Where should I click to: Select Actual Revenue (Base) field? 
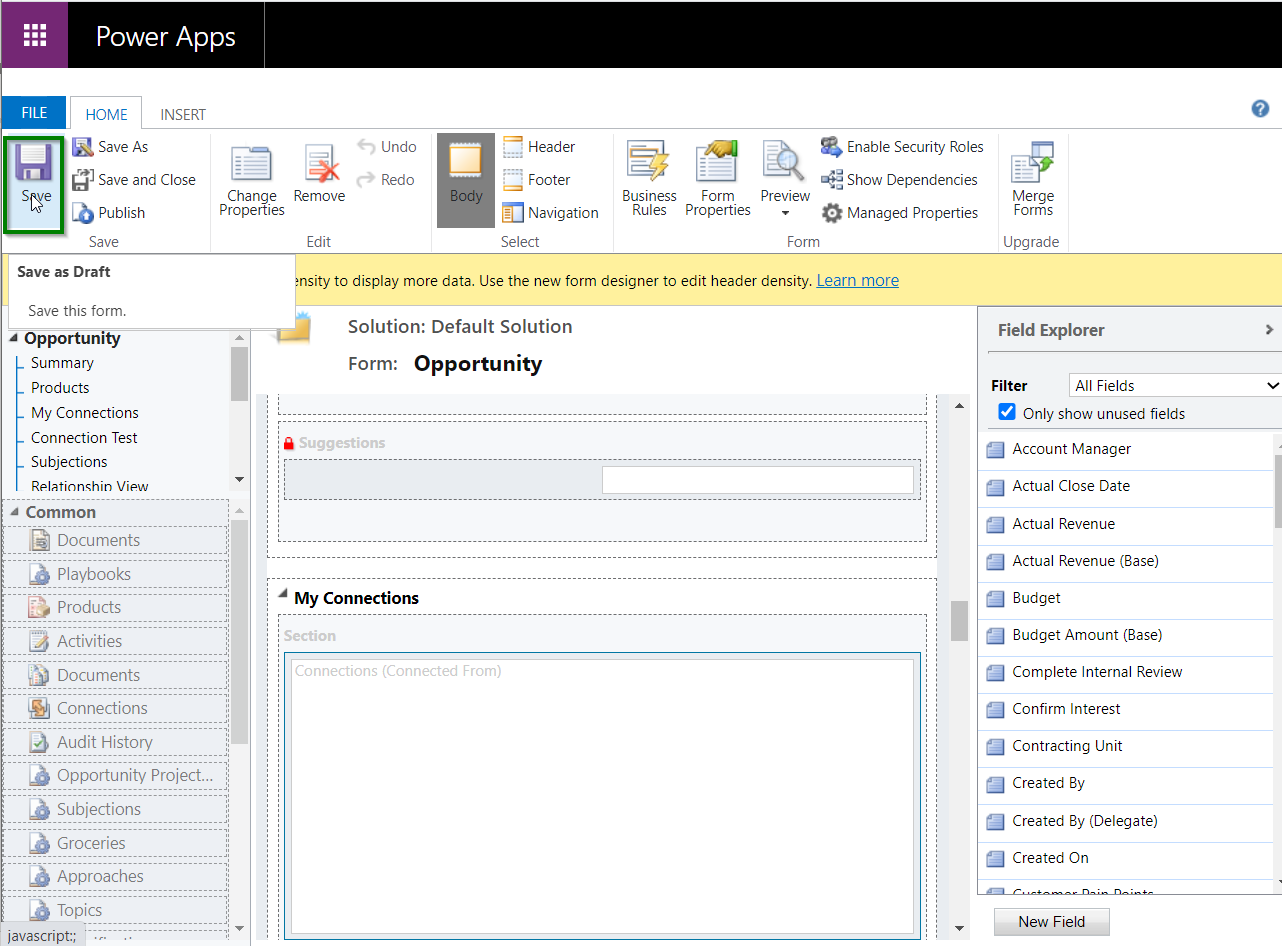click(1125, 561)
